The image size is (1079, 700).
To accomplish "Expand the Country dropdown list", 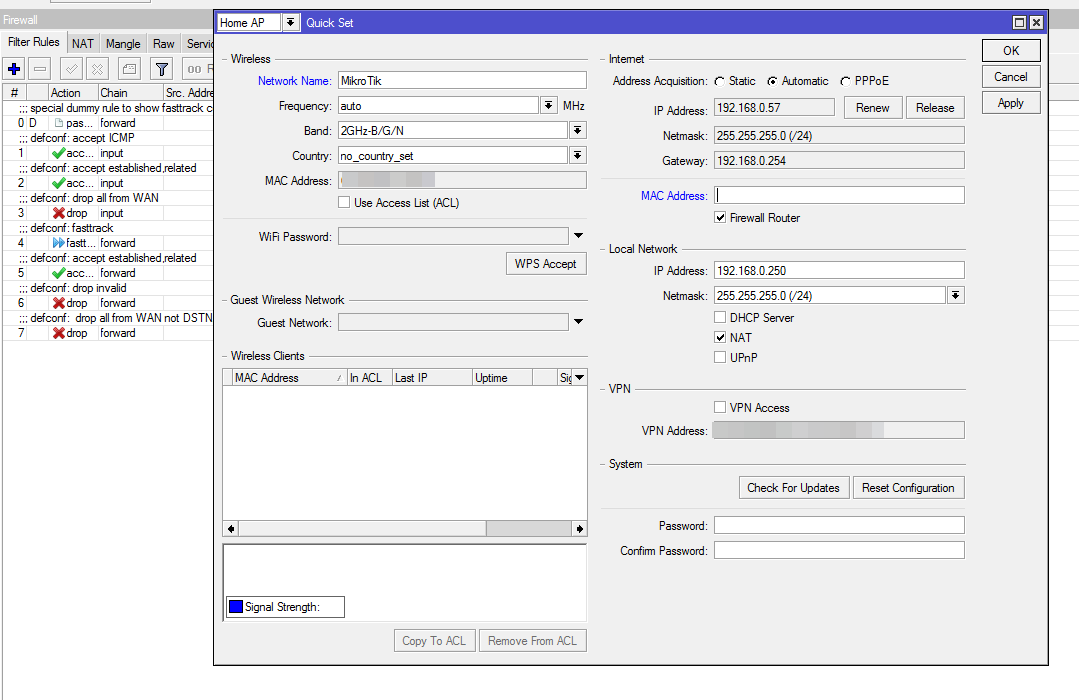I will (x=578, y=156).
